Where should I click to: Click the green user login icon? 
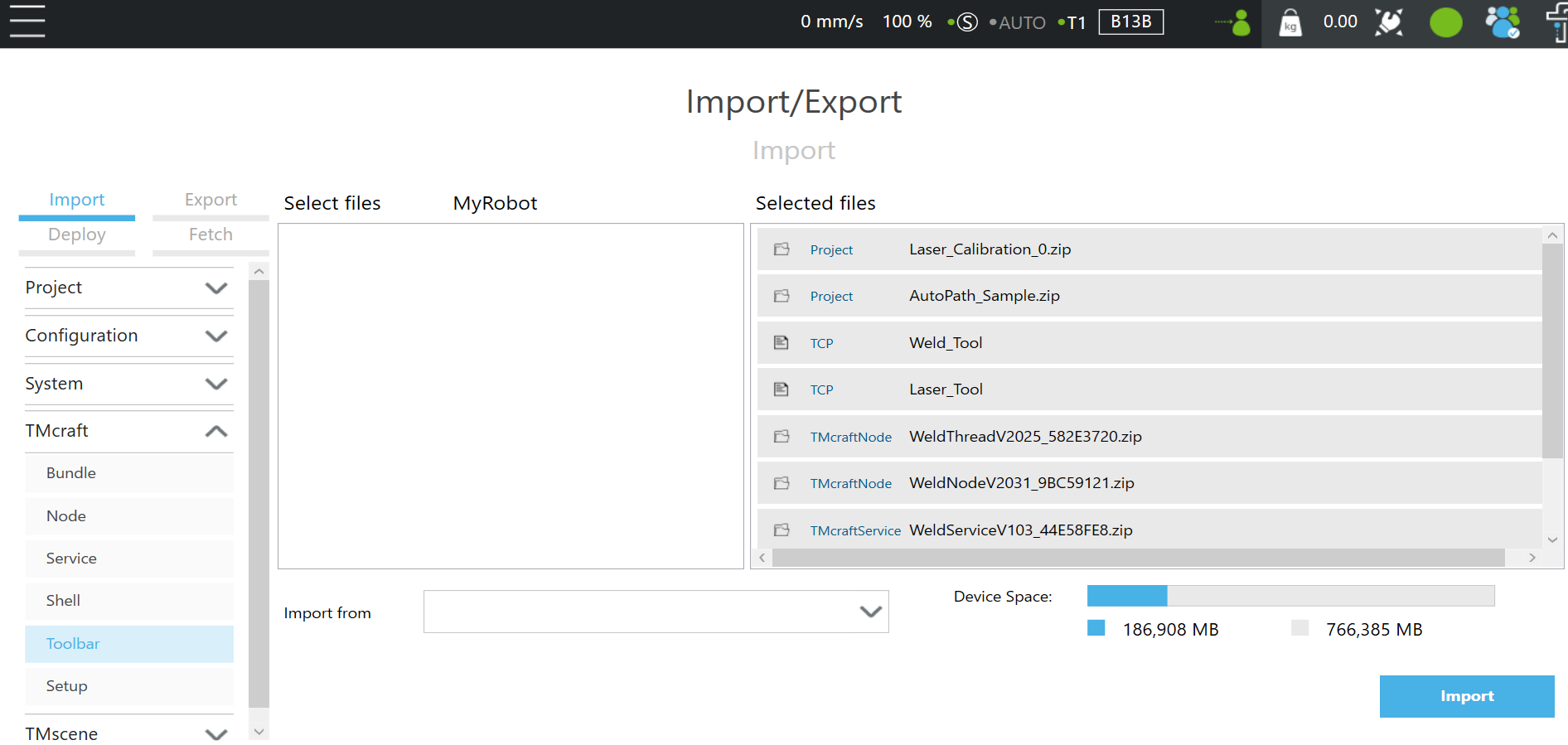(1239, 23)
